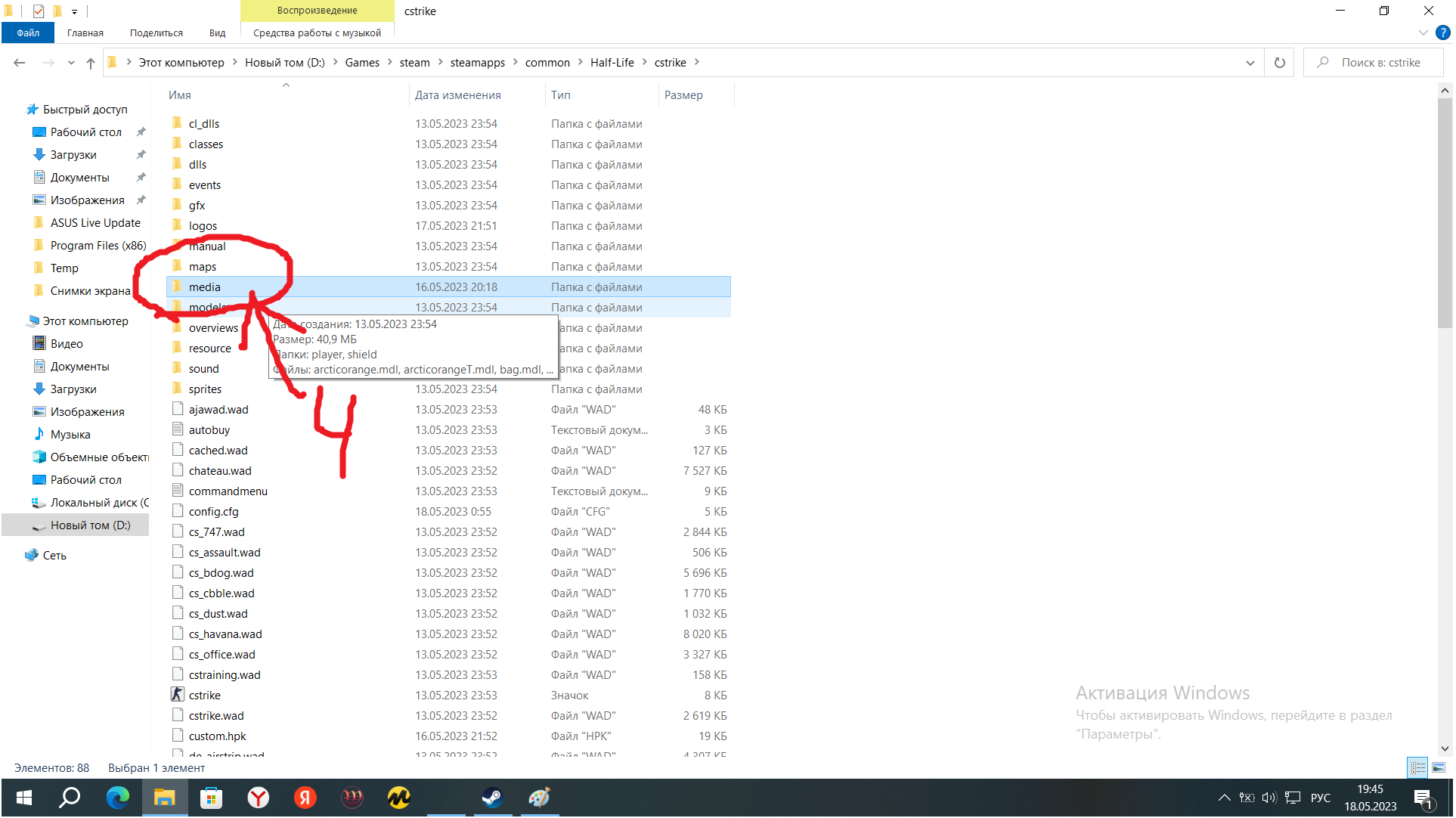This screenshot has width=1456, height=818.
Task: Click steamapps in breadcrumb path
Action: 478,63
